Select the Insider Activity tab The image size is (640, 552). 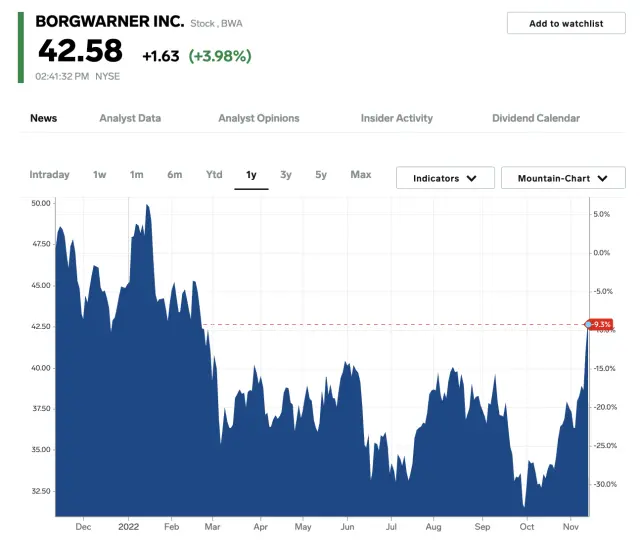pyautogui.click(x=397, y=118)
